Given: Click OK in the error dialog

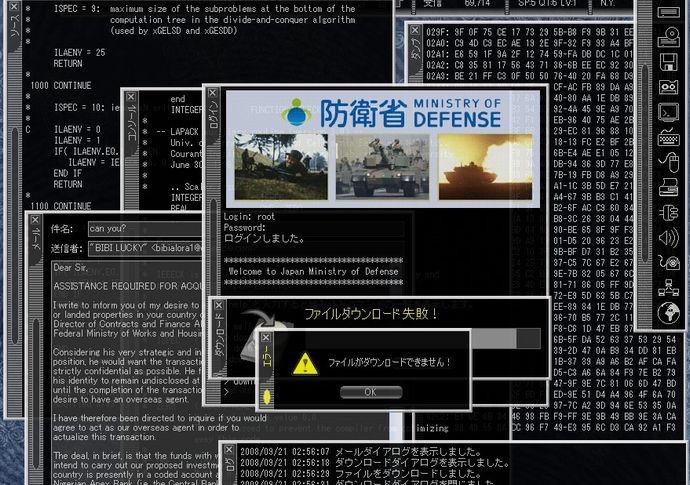Looking at the screenshot, I should point(371,392).
